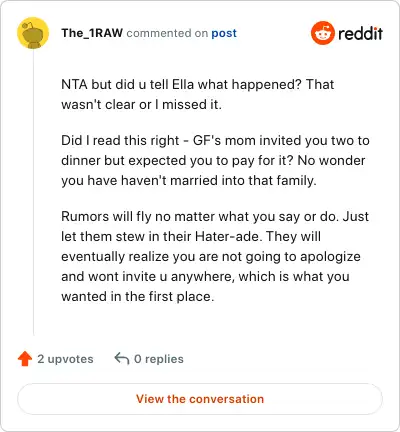400x432 pixels.
Task: Follow the blue "post" link
Action: tap(224, 33)
